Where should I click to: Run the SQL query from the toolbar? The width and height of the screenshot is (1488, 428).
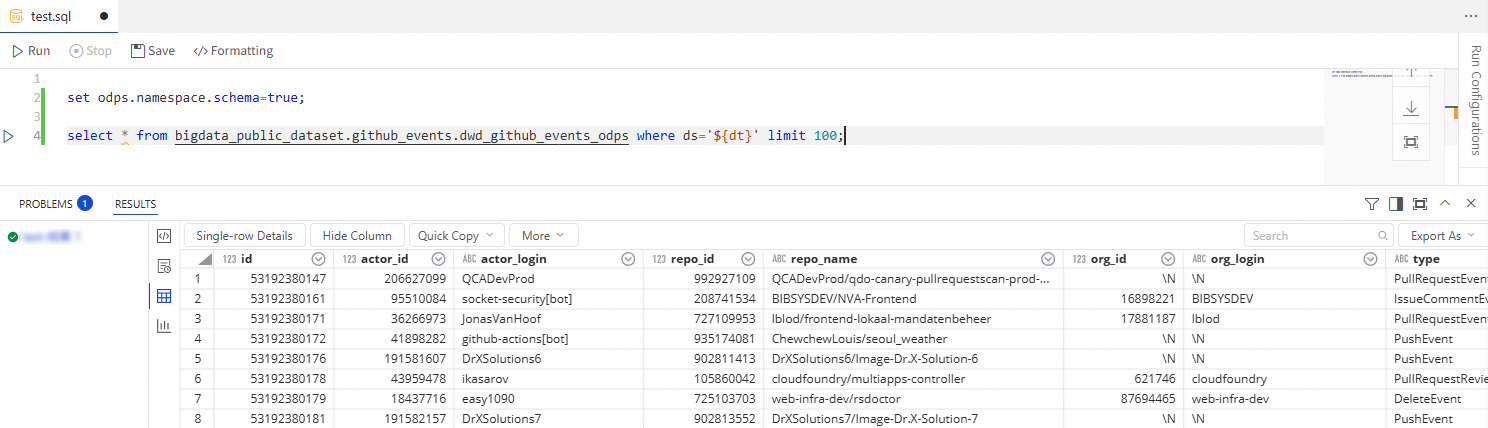(30, 51)
